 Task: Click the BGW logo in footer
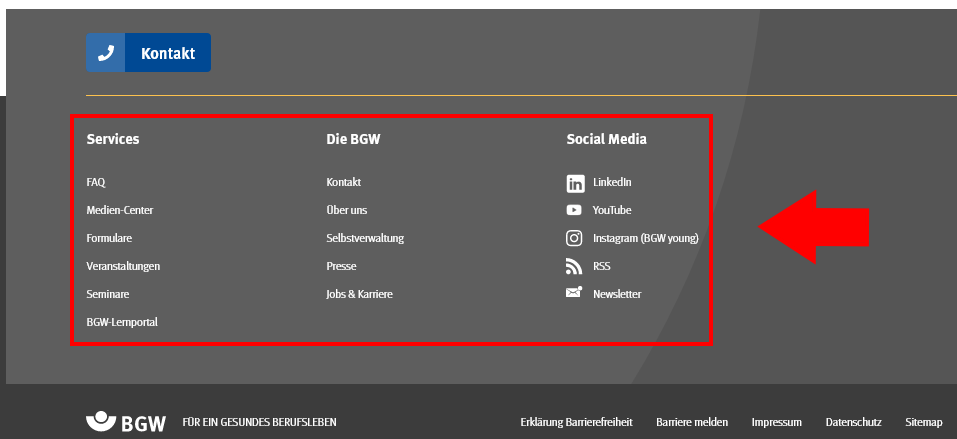(x=126, y=422)
